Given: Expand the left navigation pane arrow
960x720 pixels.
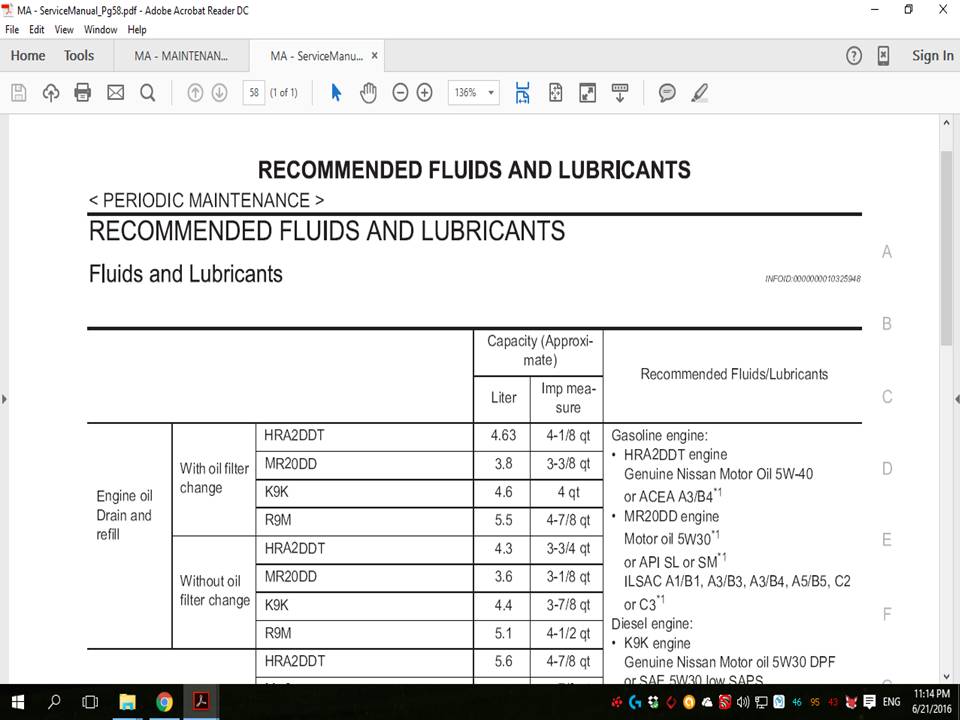Looking at the screenshot, I should 4,399.
